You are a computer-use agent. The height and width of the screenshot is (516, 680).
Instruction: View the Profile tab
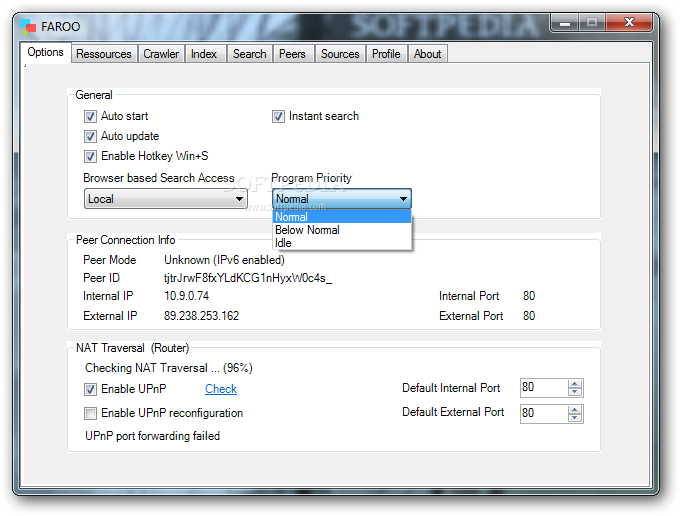coord(386,54)
